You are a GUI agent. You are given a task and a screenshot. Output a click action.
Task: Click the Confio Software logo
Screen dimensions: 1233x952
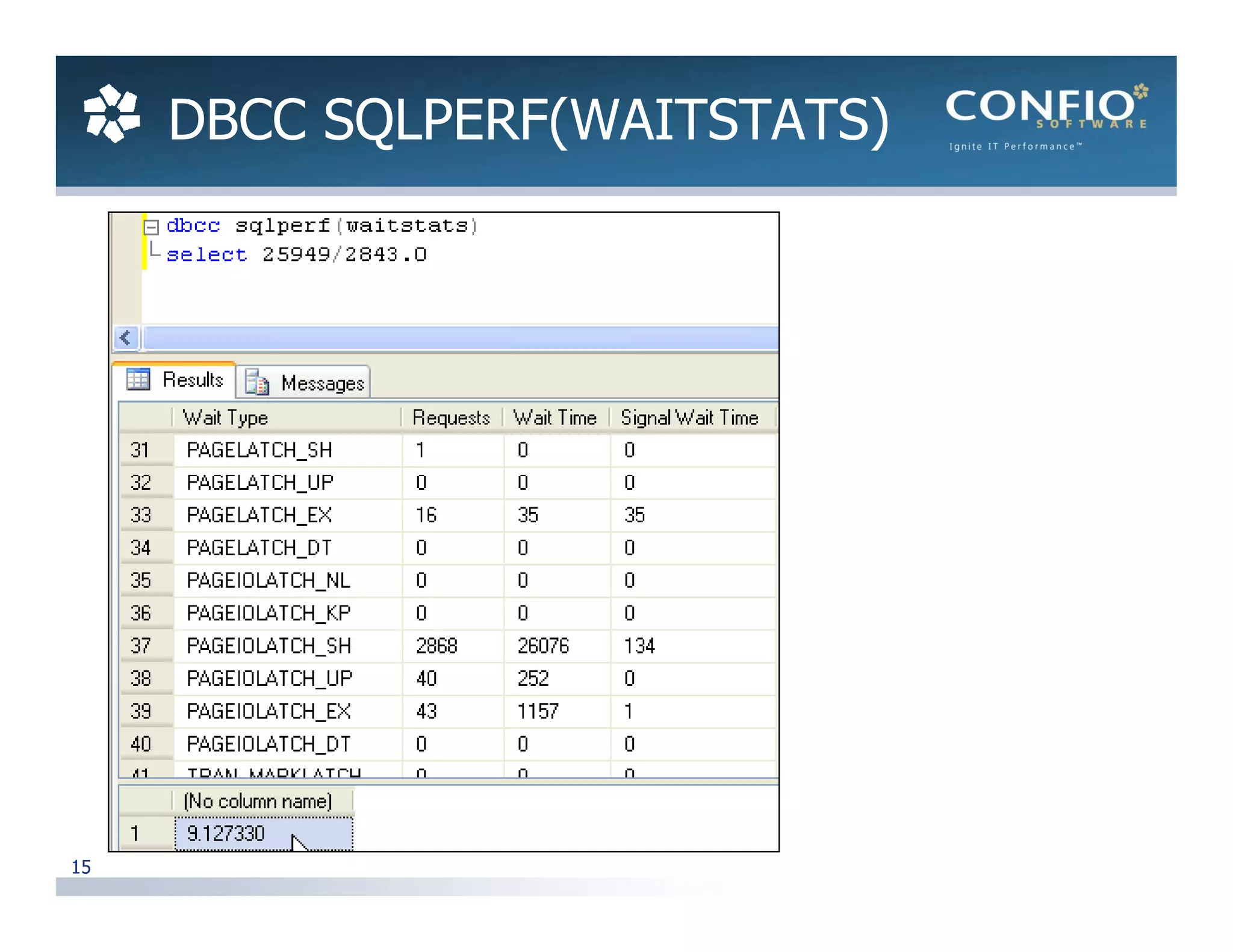coord(1047,117)
